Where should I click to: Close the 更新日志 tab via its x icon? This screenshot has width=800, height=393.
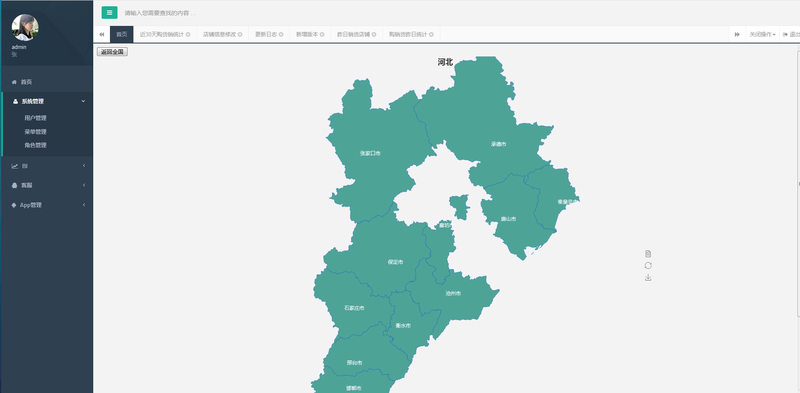281,35
